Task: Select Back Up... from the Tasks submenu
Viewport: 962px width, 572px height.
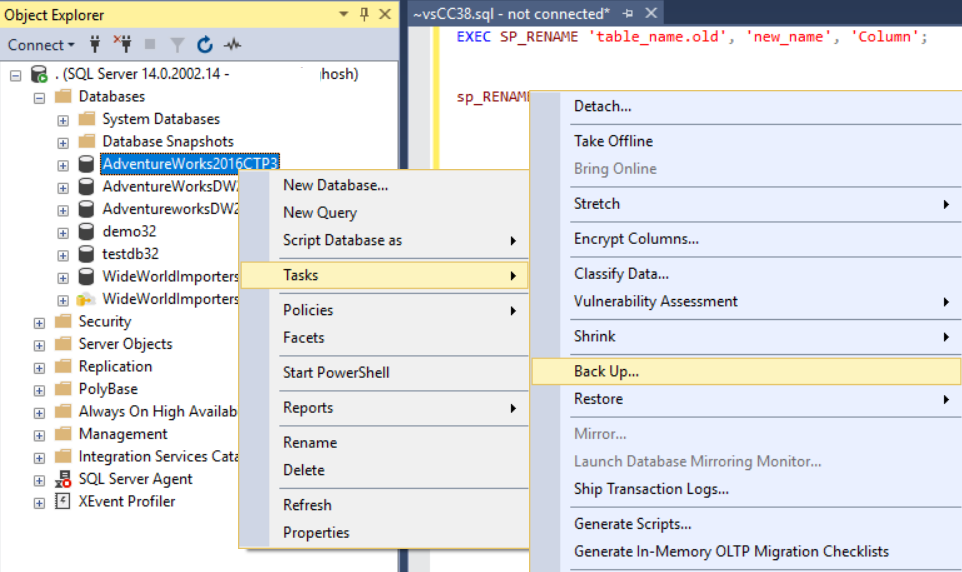Action: [606, 371]
